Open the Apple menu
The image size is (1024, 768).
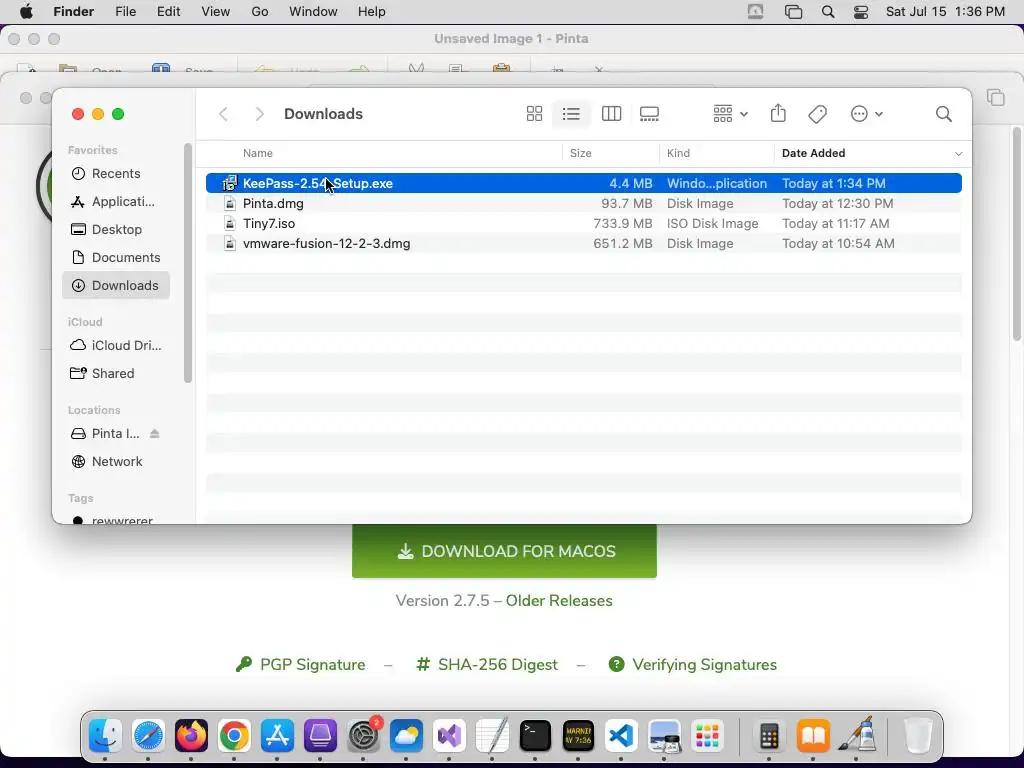(26, 12)
